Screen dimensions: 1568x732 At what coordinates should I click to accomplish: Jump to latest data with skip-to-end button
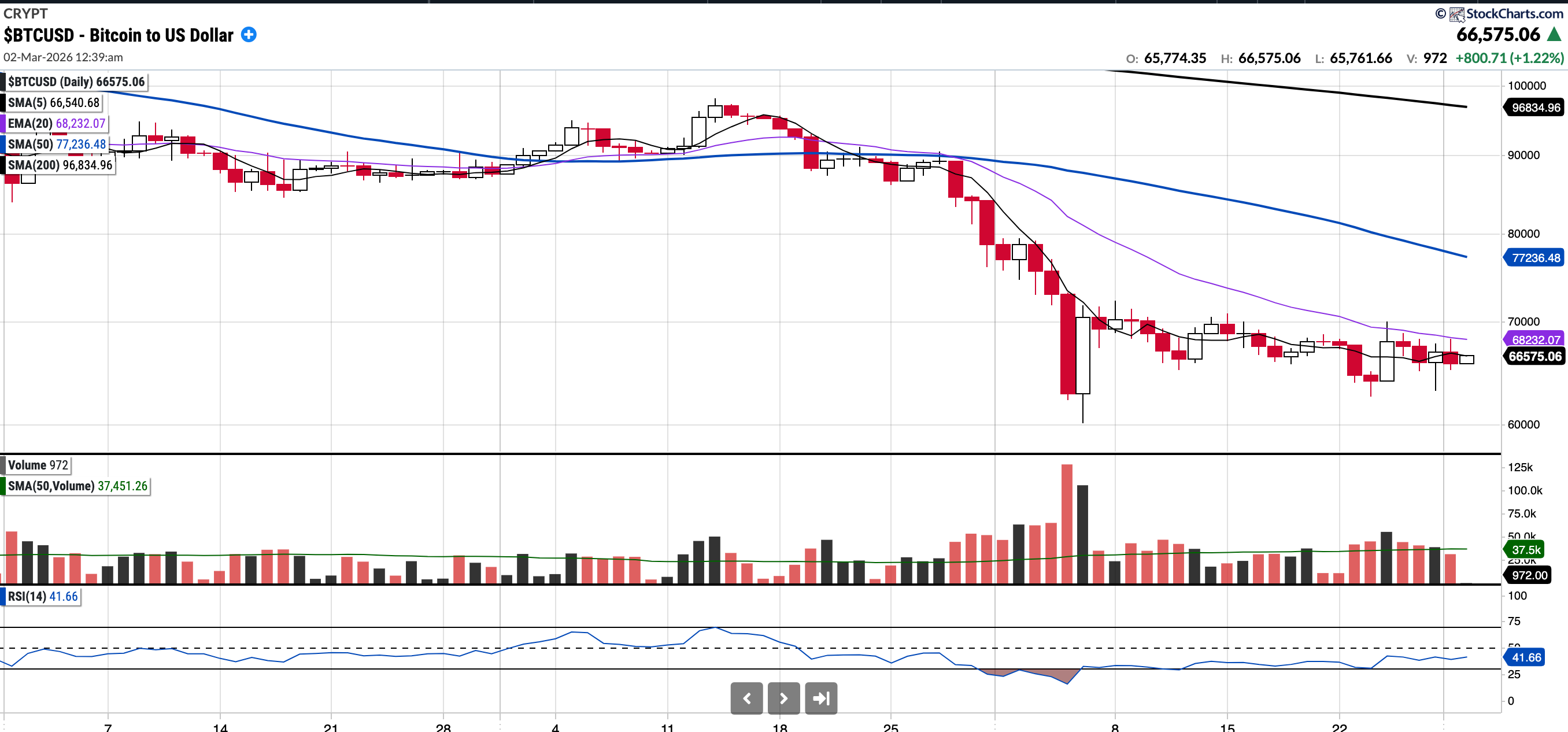tap(820, 698)
